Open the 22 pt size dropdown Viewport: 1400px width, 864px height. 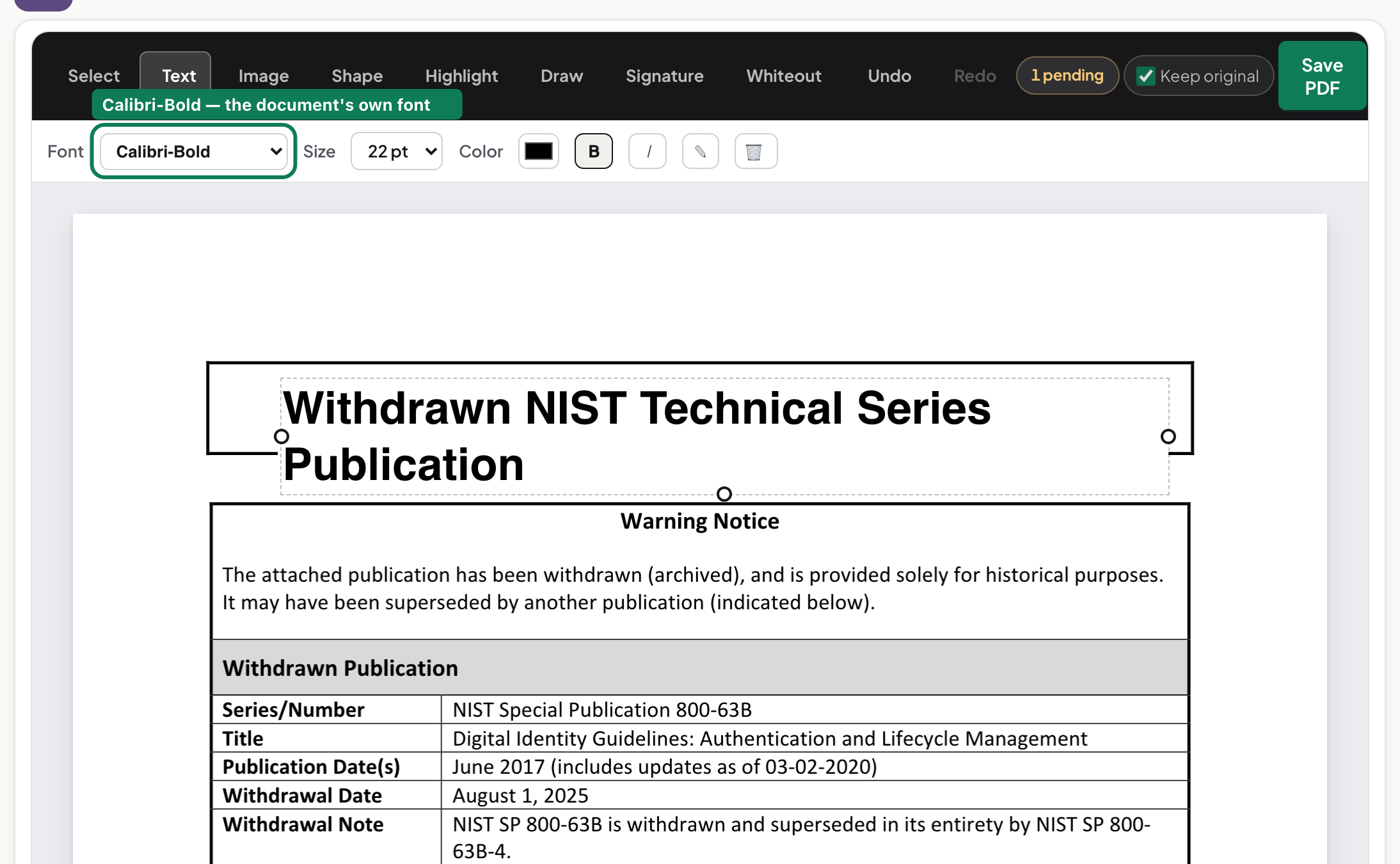point(397,152)
